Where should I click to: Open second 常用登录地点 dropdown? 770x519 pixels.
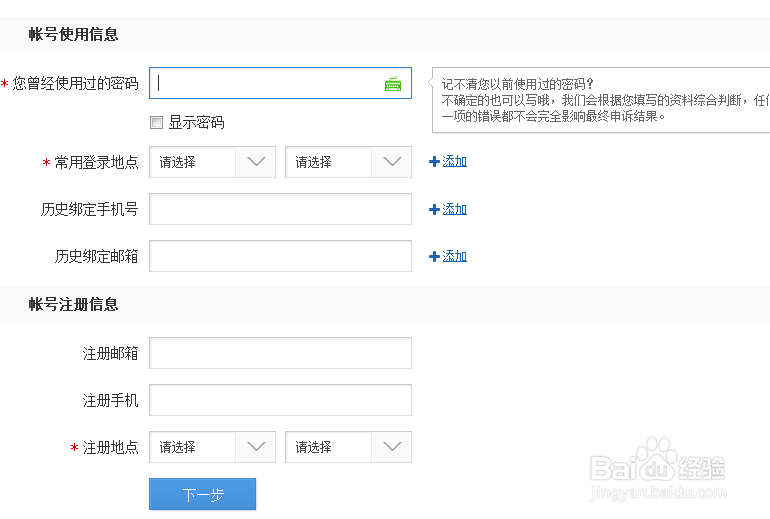point(348,162)
